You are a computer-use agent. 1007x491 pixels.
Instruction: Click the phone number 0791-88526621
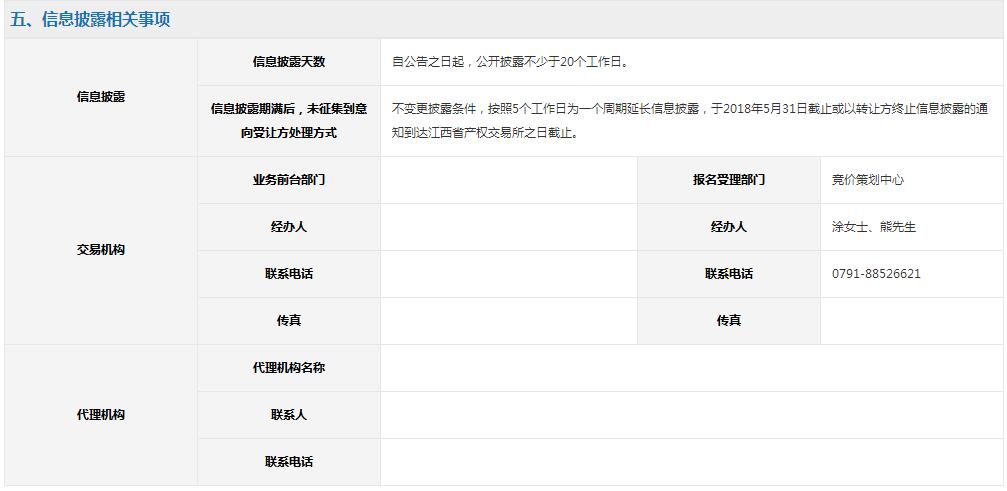(x=876, y=274)
